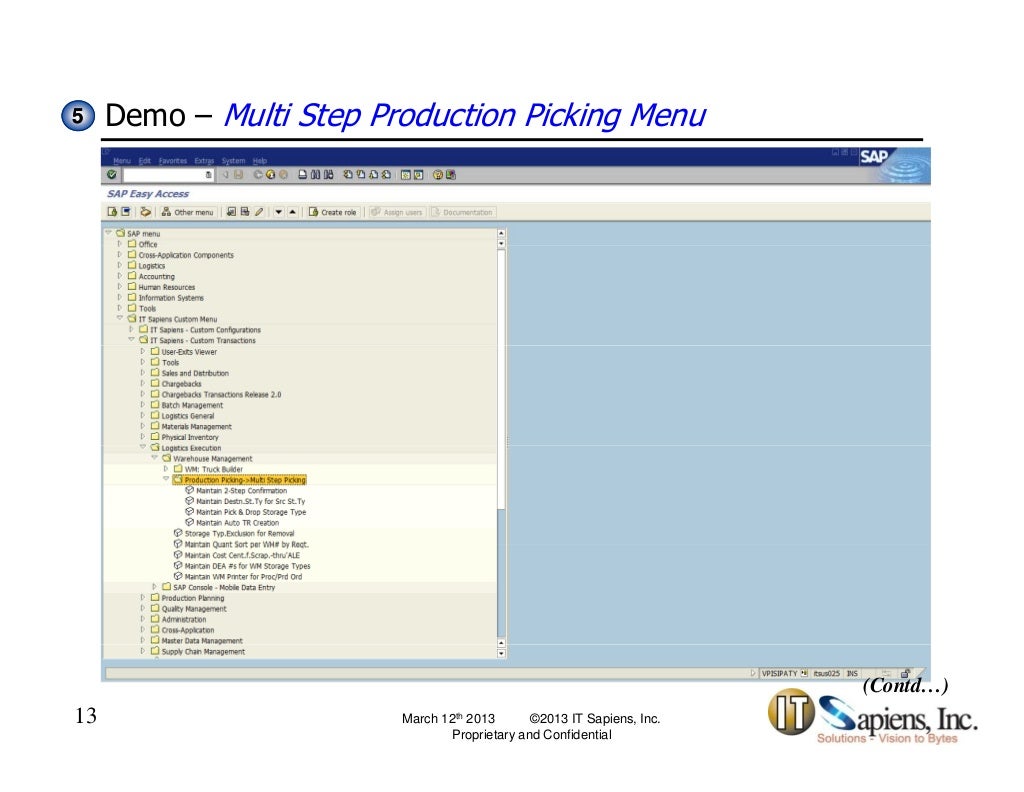Select Chargebacks Transactions Release 2.0 row
1024x792 pixels.
221,394
